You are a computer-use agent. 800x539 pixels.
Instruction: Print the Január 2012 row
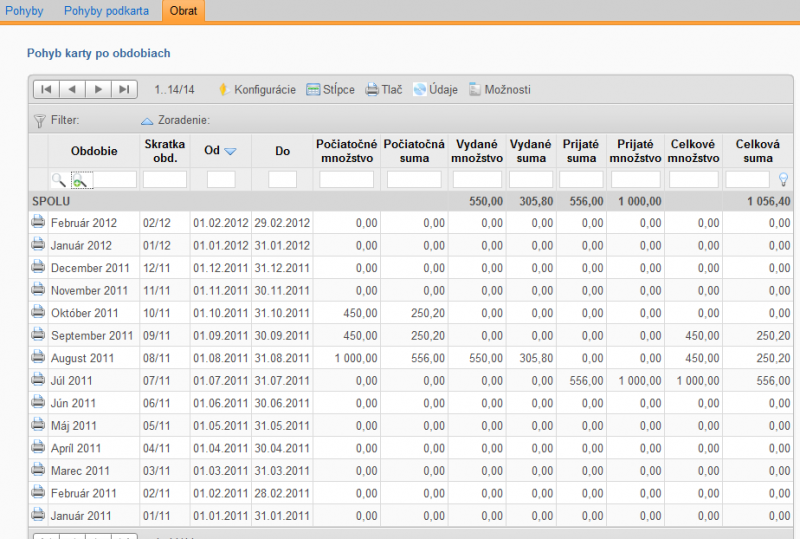pyautogui.click(x=38, y=244)
